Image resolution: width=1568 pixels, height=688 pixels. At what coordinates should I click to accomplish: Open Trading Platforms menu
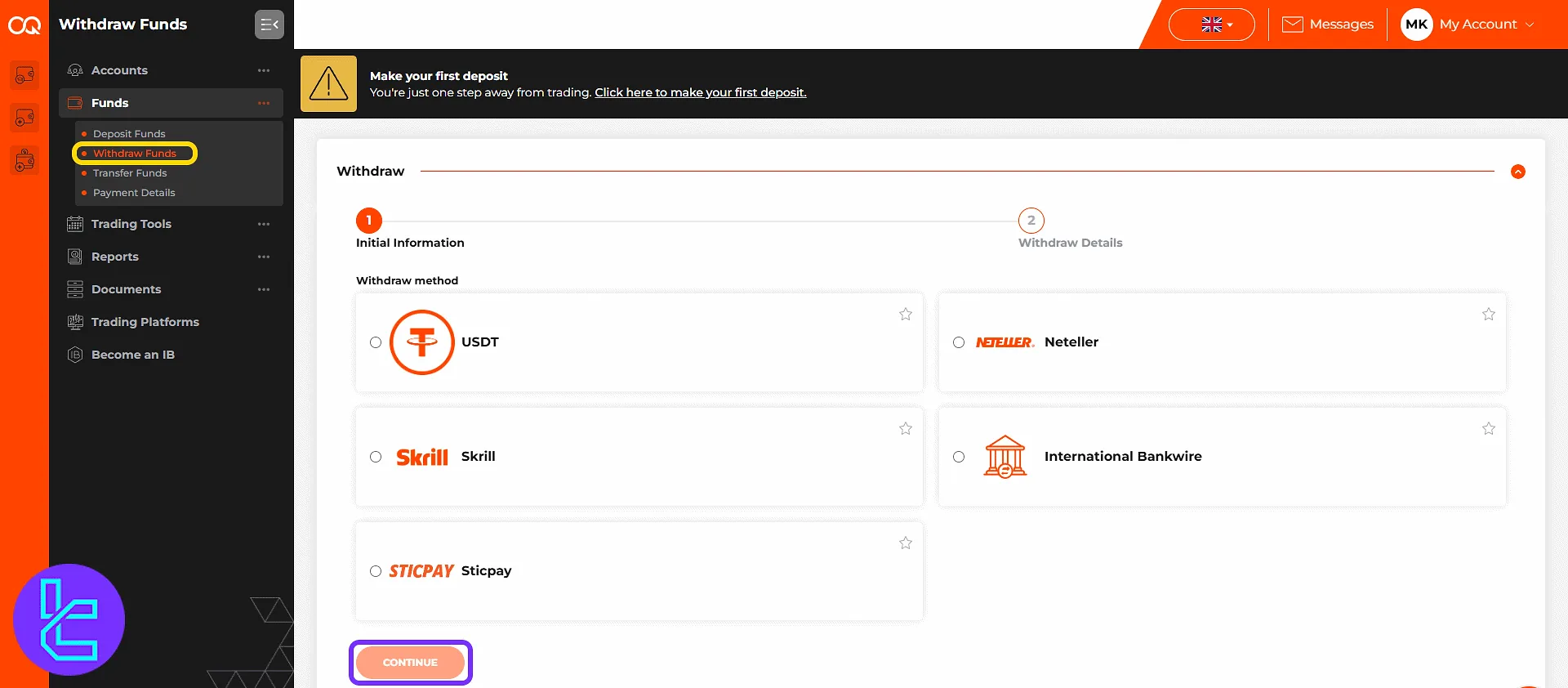[145, 322]
